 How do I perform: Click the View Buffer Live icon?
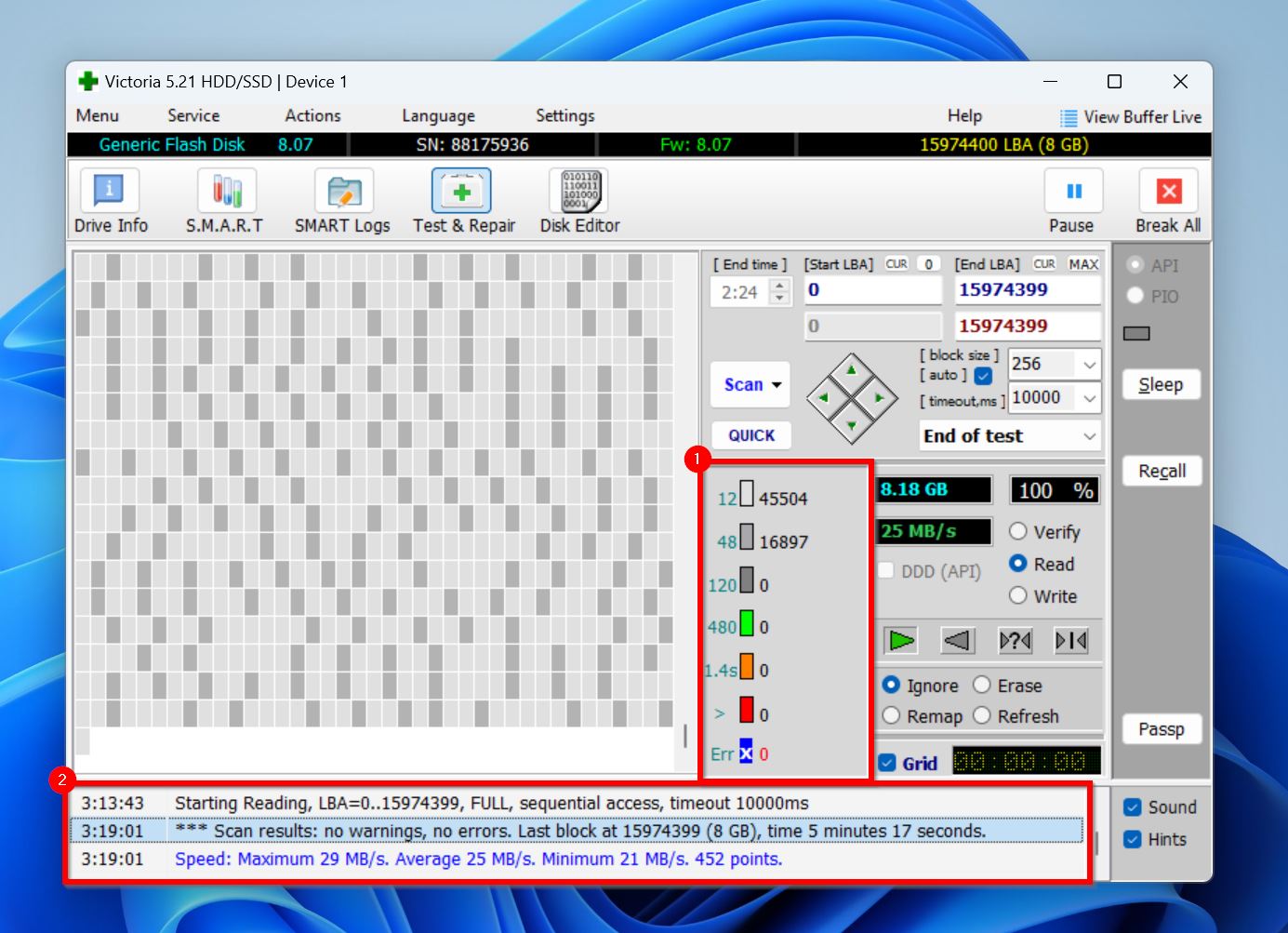tap(1069, 117)
